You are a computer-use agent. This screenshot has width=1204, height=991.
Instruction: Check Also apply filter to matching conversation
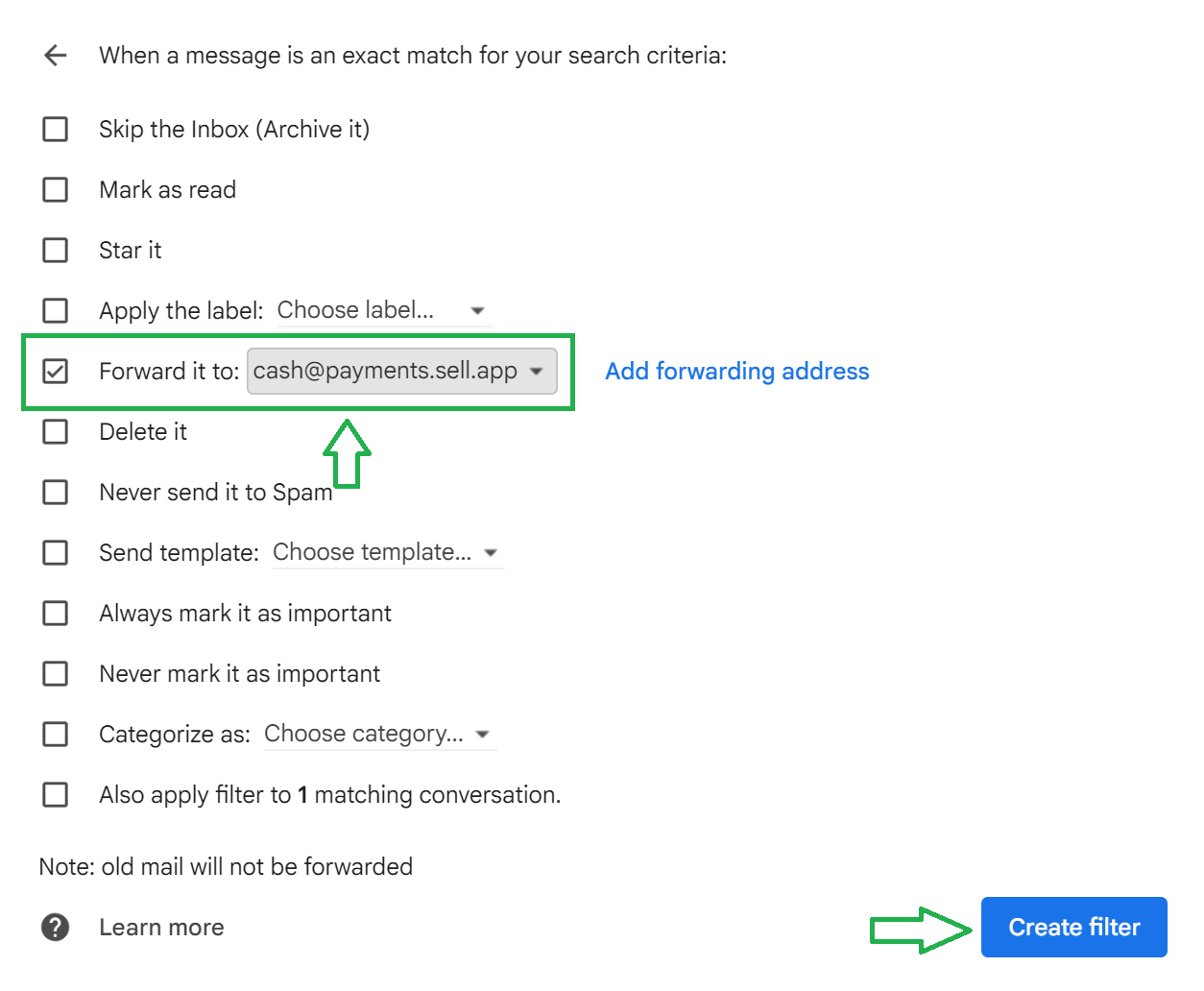56,795
